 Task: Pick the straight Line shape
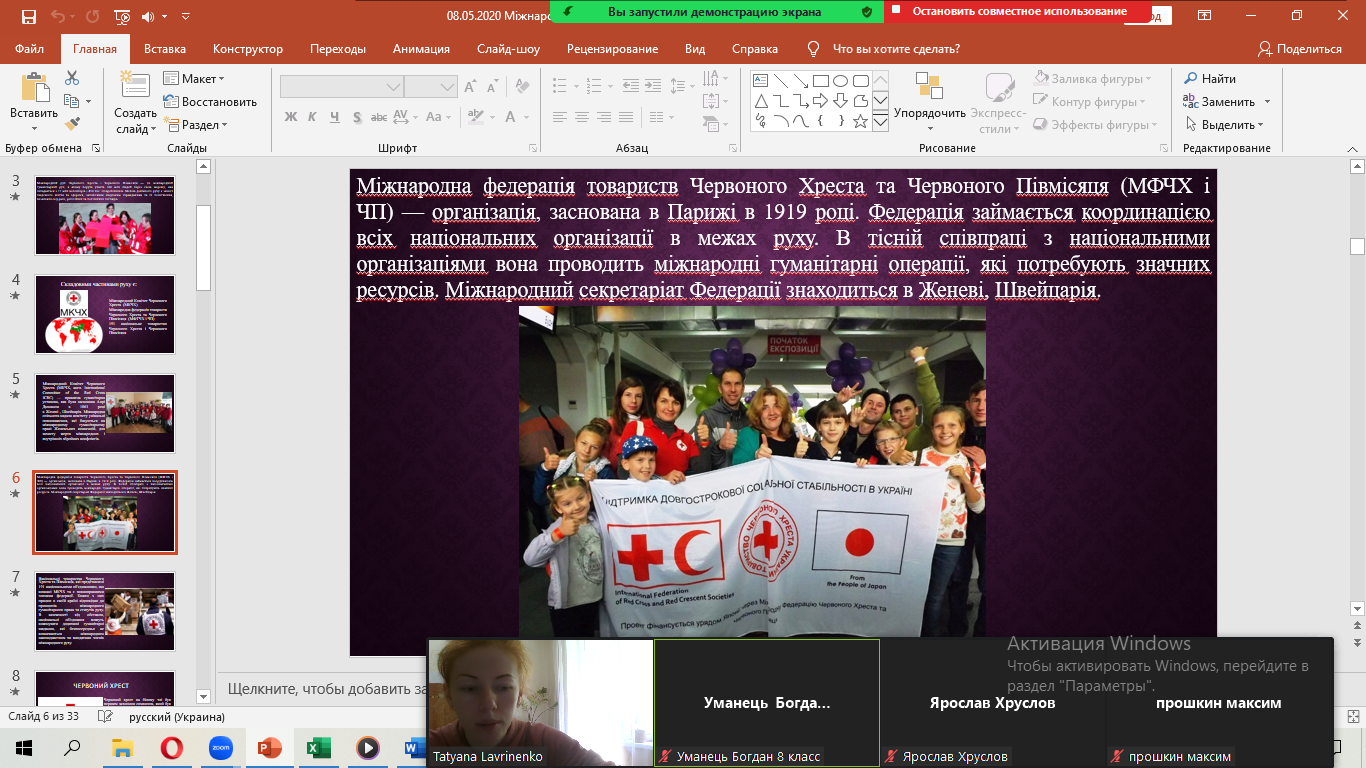(x=780, y=81)
